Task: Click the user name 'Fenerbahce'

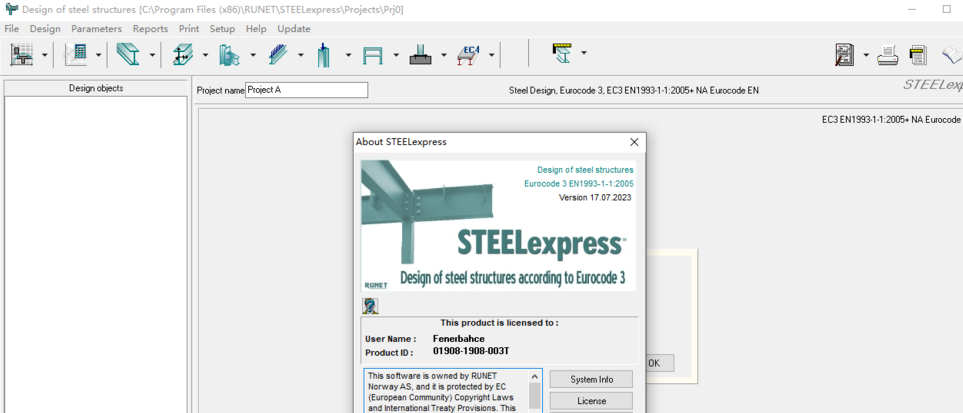Action: (x=459, y=339)
